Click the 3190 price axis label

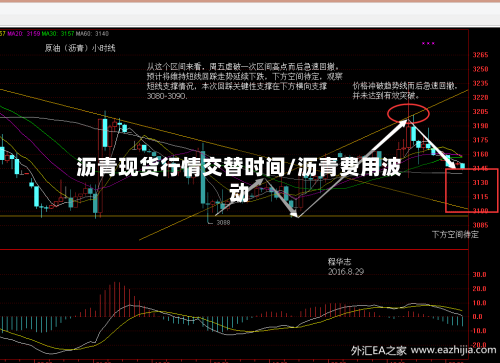(480, 126)
